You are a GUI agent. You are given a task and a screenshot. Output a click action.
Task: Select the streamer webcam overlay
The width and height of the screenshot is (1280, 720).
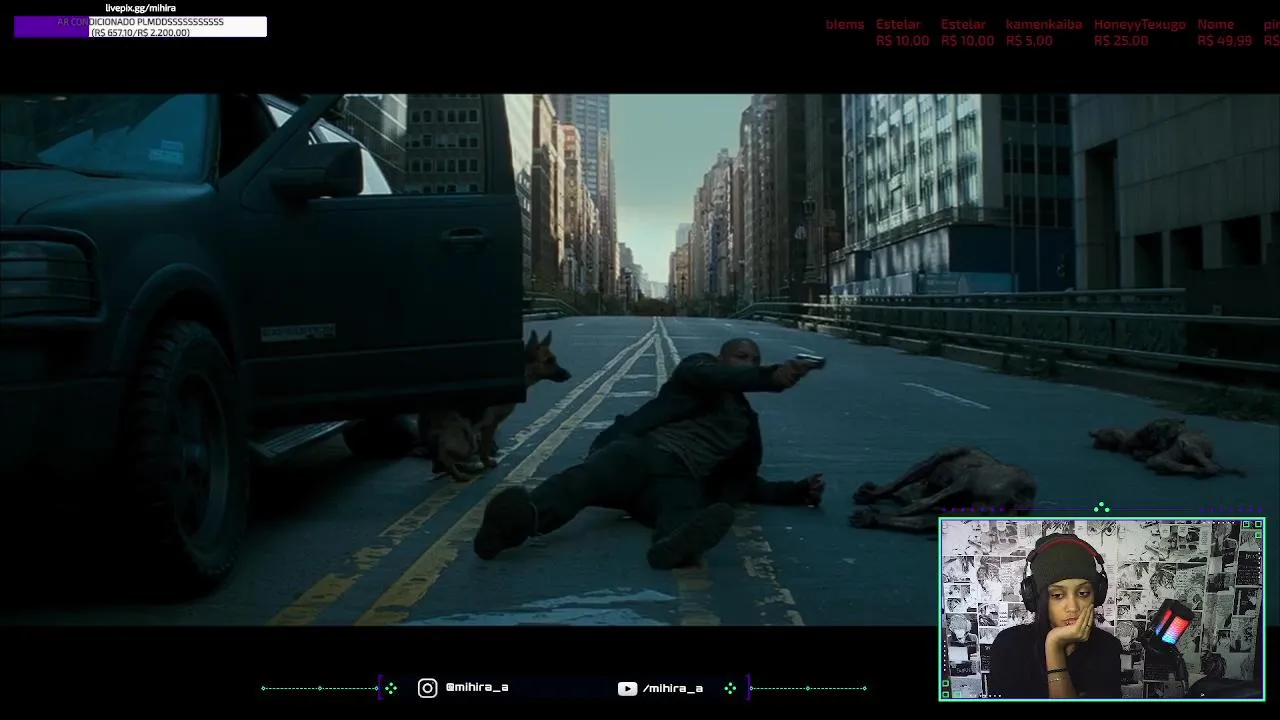click(x=1102, y=609)
